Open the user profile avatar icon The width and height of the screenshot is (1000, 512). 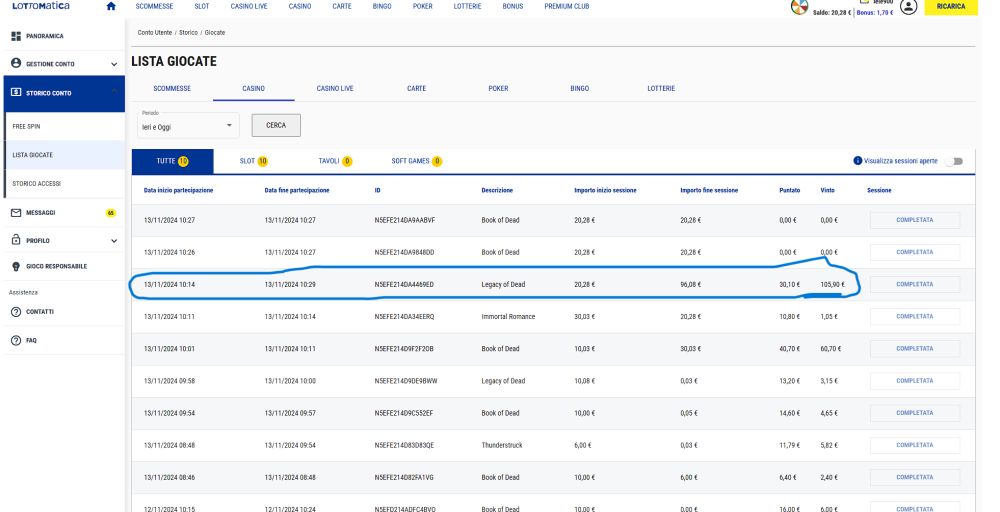click(908, 7)
